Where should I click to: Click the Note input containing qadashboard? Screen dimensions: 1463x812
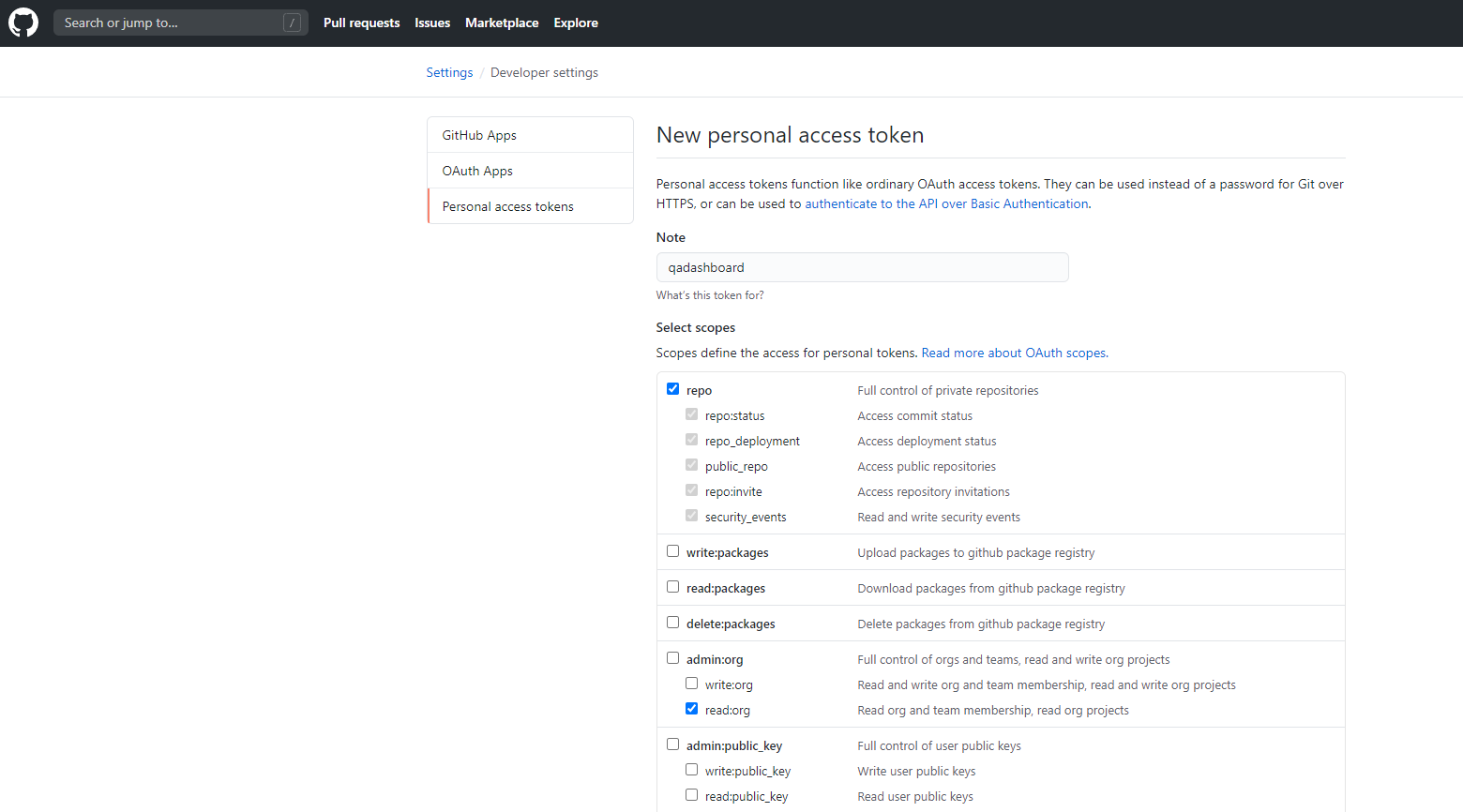coord(862,267)
